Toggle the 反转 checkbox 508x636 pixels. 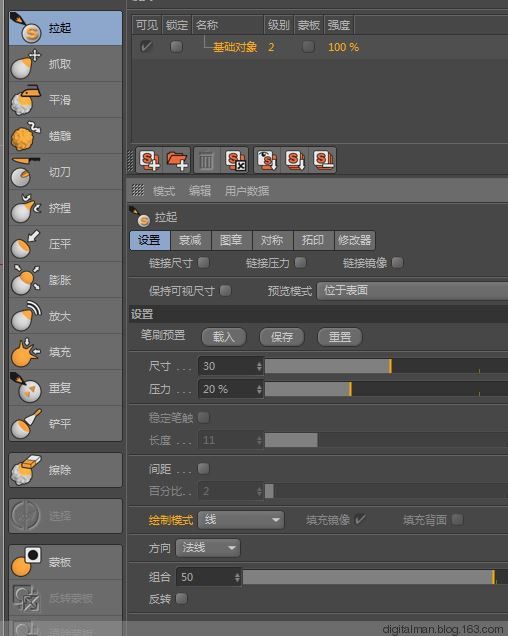(182, 598)
